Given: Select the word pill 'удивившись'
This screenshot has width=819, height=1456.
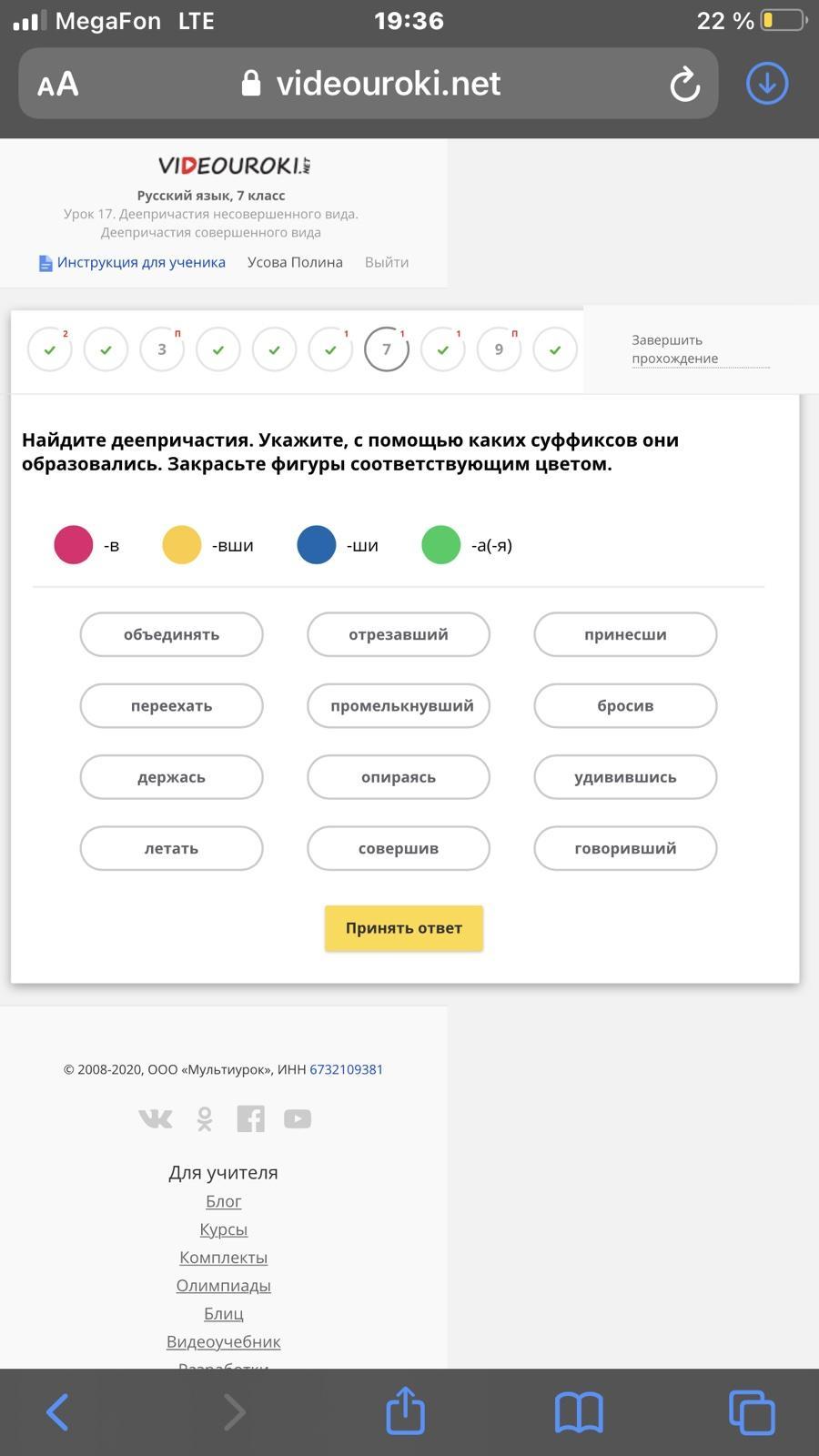Looking at the screenshot, I should tap(625, 777).
